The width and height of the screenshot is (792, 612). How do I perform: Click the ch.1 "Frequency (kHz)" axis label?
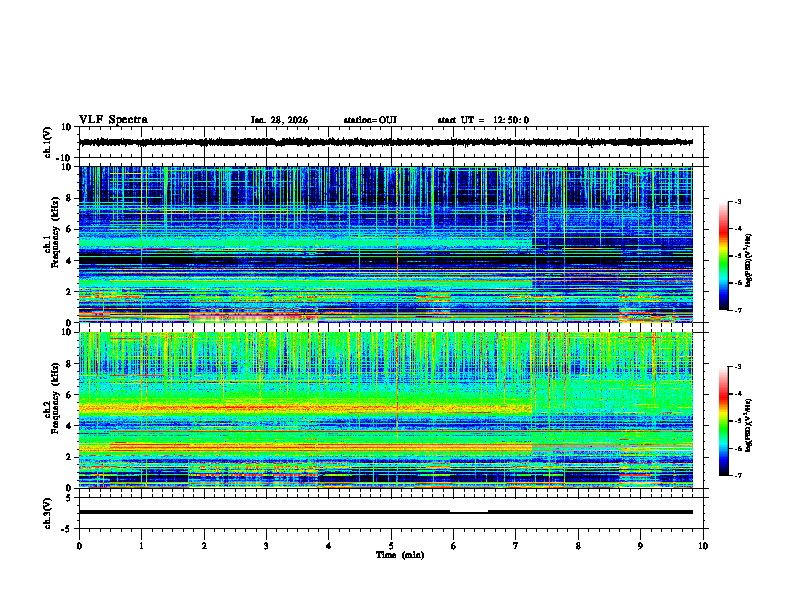click(x=55, y=233)
